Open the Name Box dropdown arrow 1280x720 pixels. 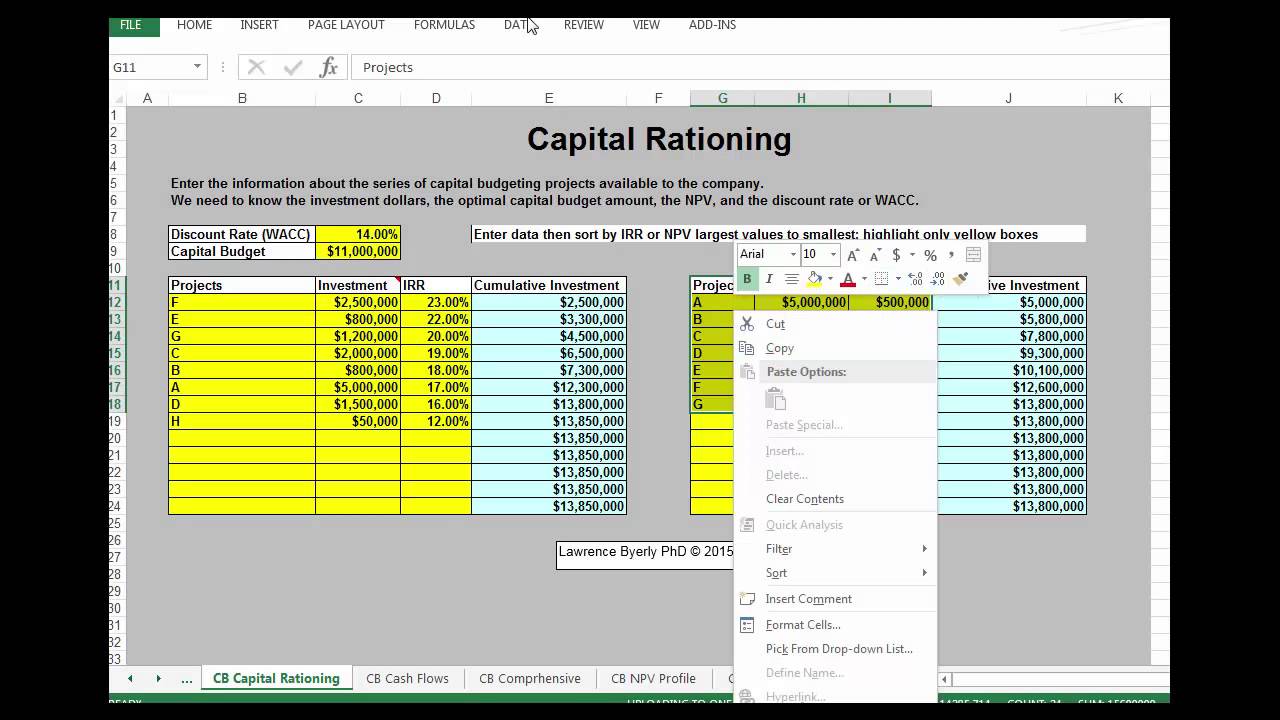pyautogui.click(x=197, y=67)
